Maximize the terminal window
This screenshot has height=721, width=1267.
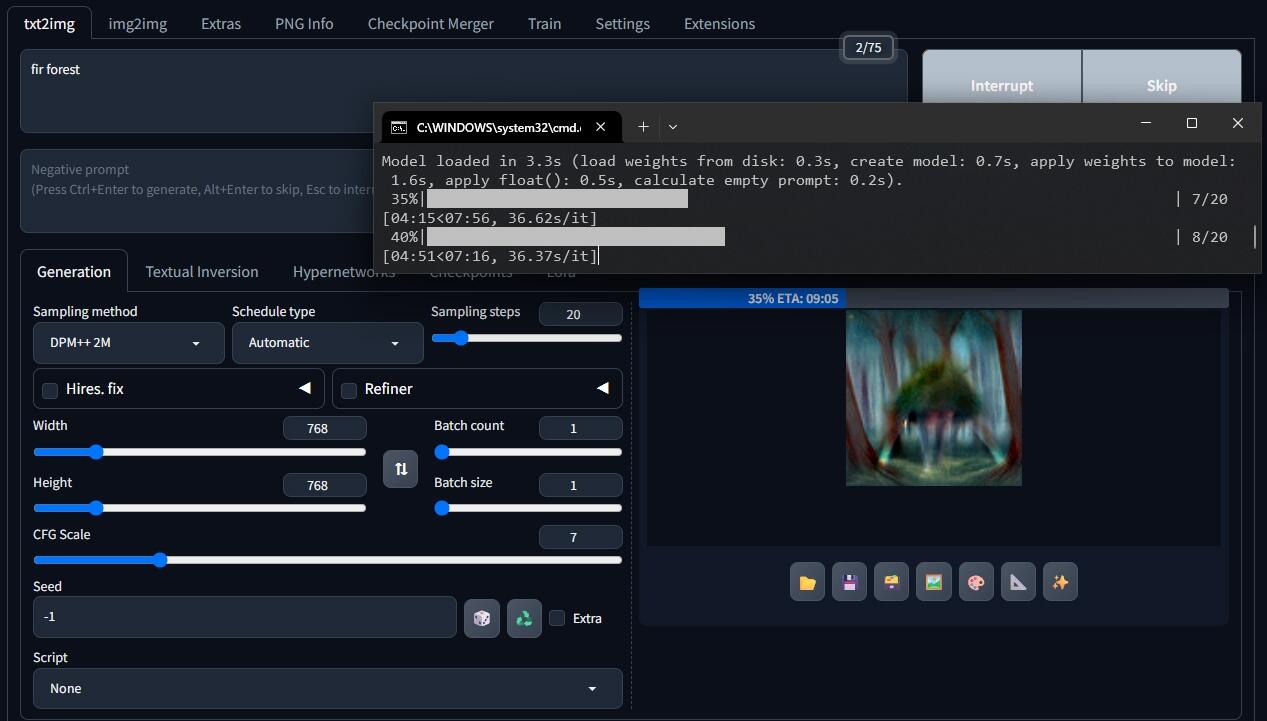point(1191,123)
